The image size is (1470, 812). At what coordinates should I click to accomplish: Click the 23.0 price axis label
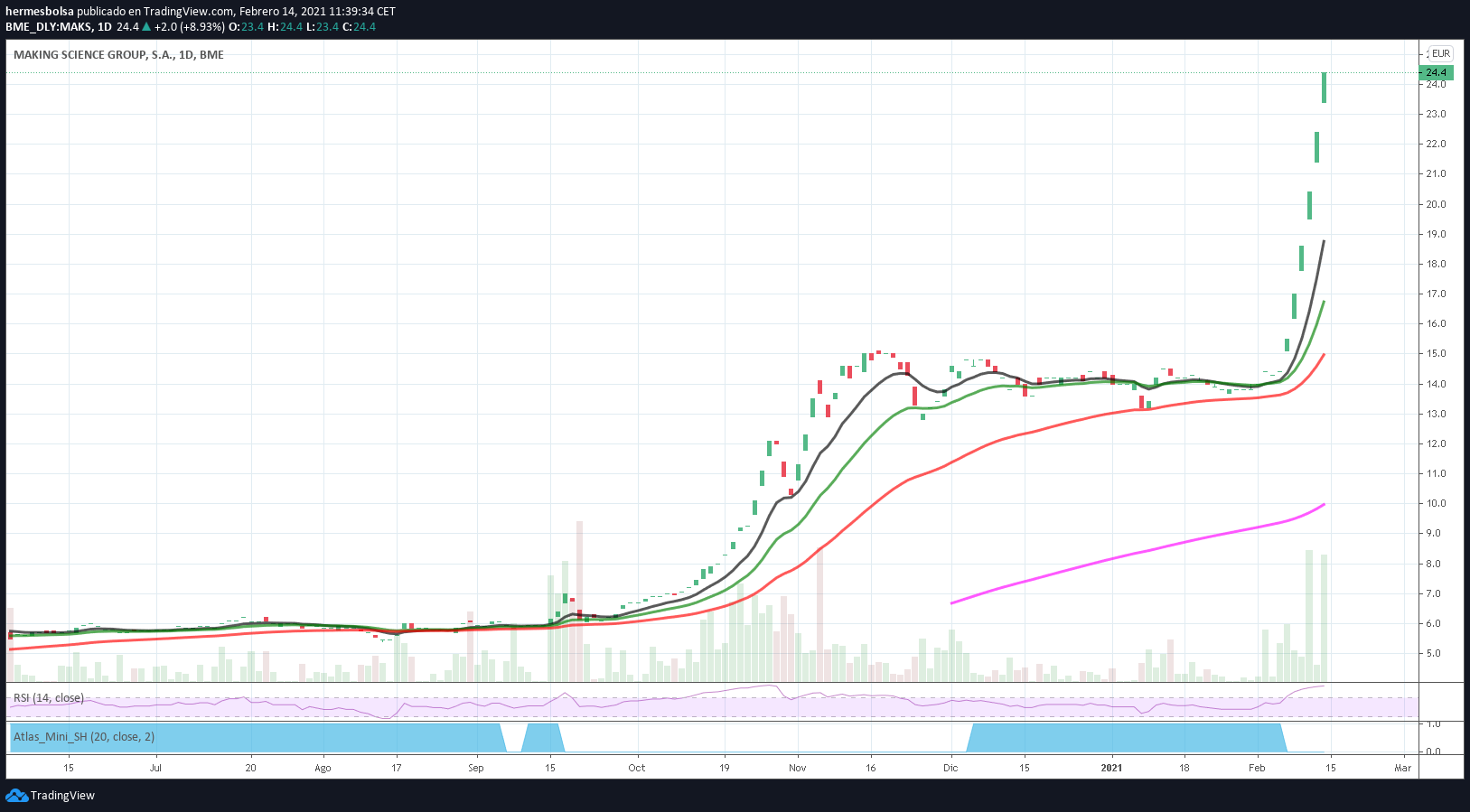tap(1436, 115)
